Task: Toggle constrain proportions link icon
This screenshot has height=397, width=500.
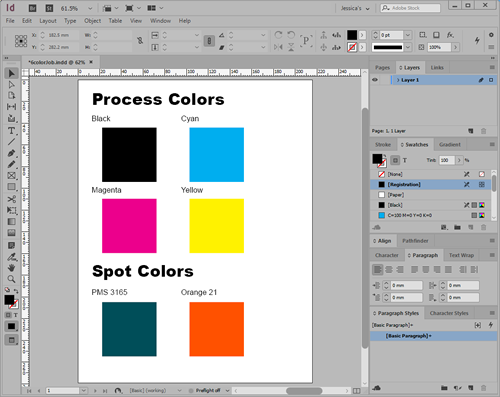Action: 140,41
